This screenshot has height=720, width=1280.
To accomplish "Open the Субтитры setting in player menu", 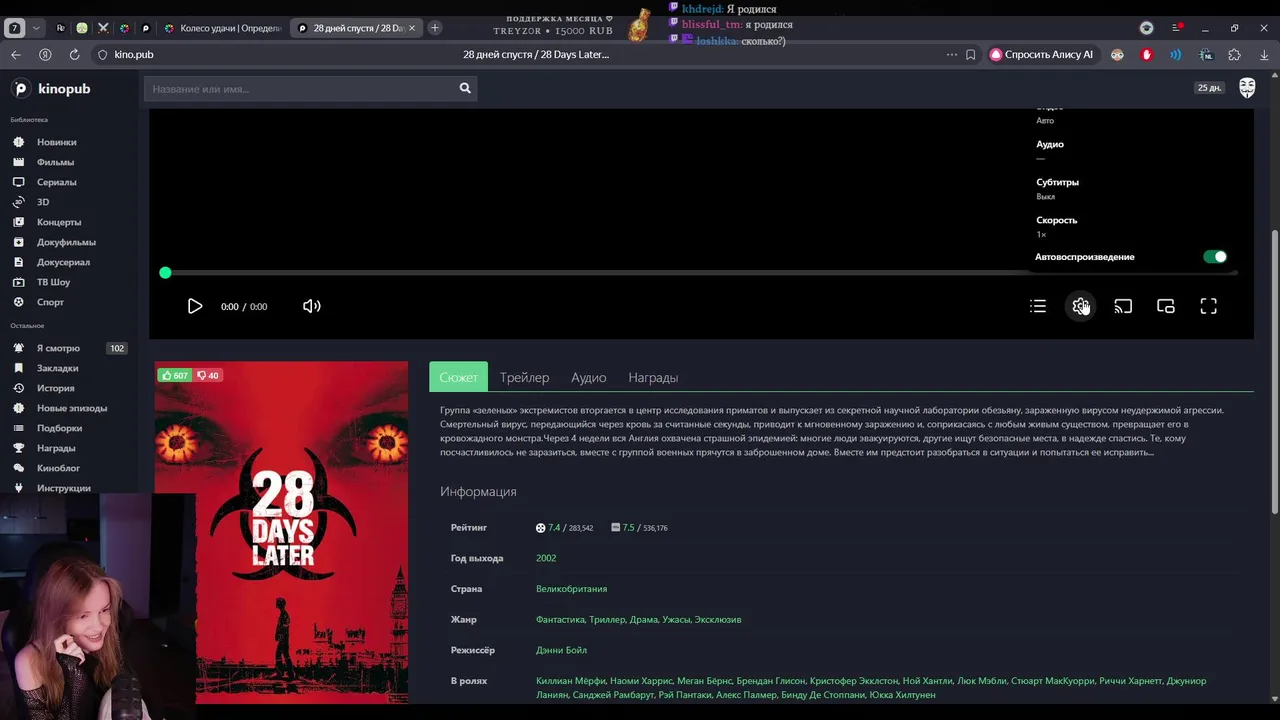I will click(1057, 188).
